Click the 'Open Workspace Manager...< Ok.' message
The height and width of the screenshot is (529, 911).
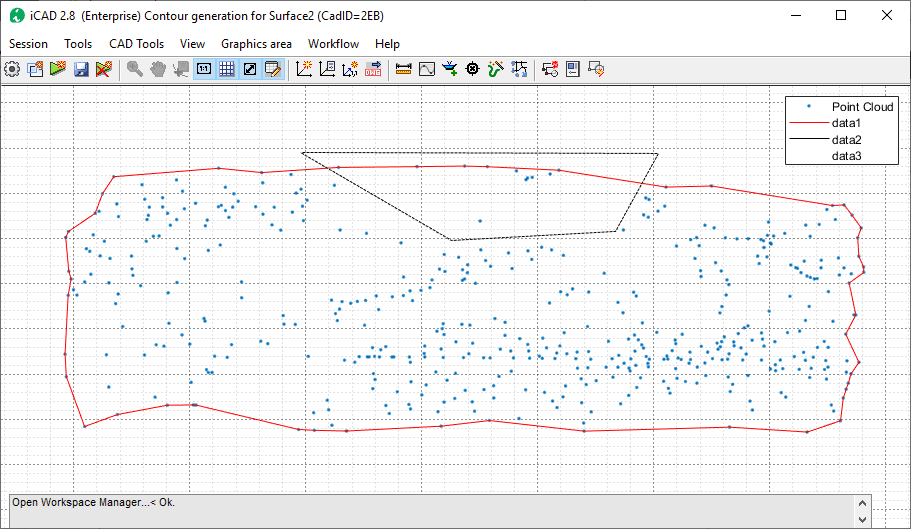click(x=94, y=502)
